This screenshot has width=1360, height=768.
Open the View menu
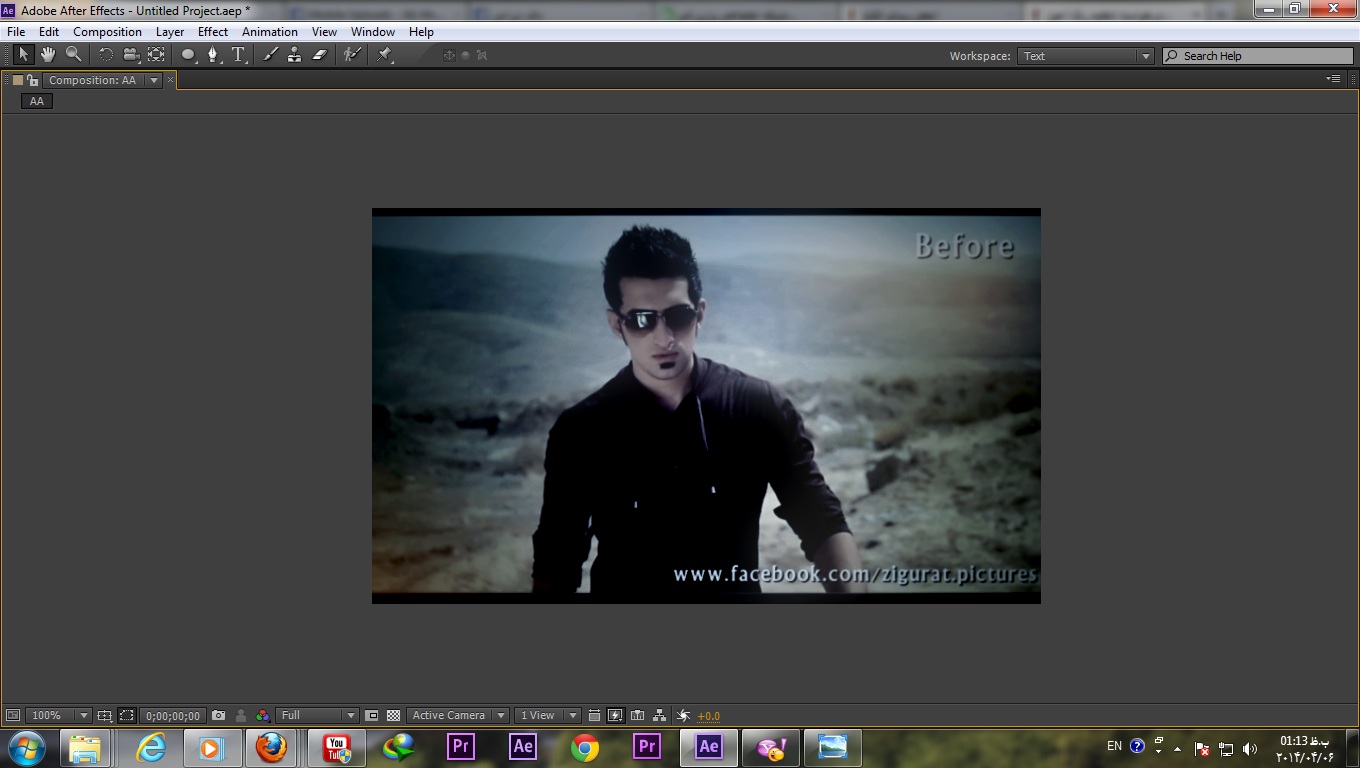pyautogui.click(x=324, y=32)
